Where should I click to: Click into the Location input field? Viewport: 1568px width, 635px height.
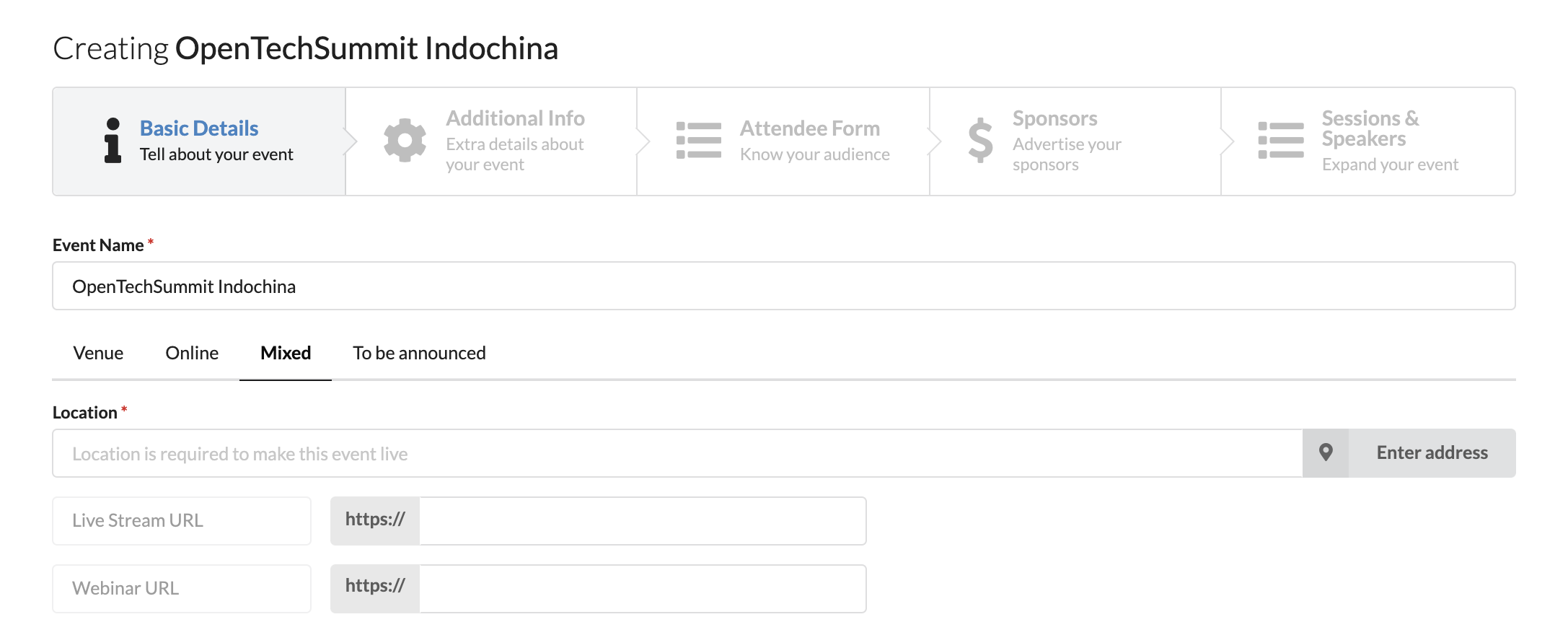click(677, 453)
